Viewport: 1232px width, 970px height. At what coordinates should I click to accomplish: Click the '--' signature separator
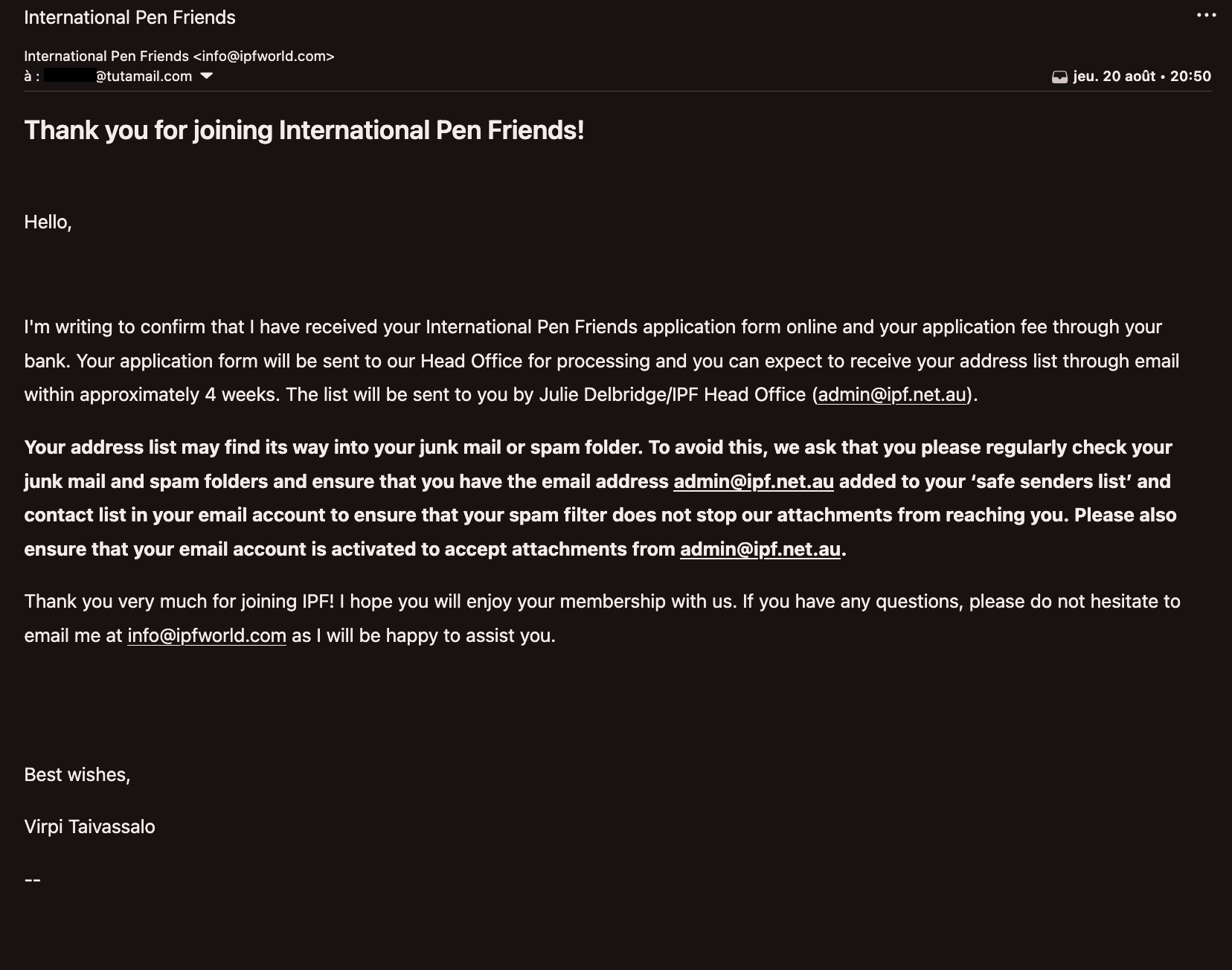pos(32,879)
